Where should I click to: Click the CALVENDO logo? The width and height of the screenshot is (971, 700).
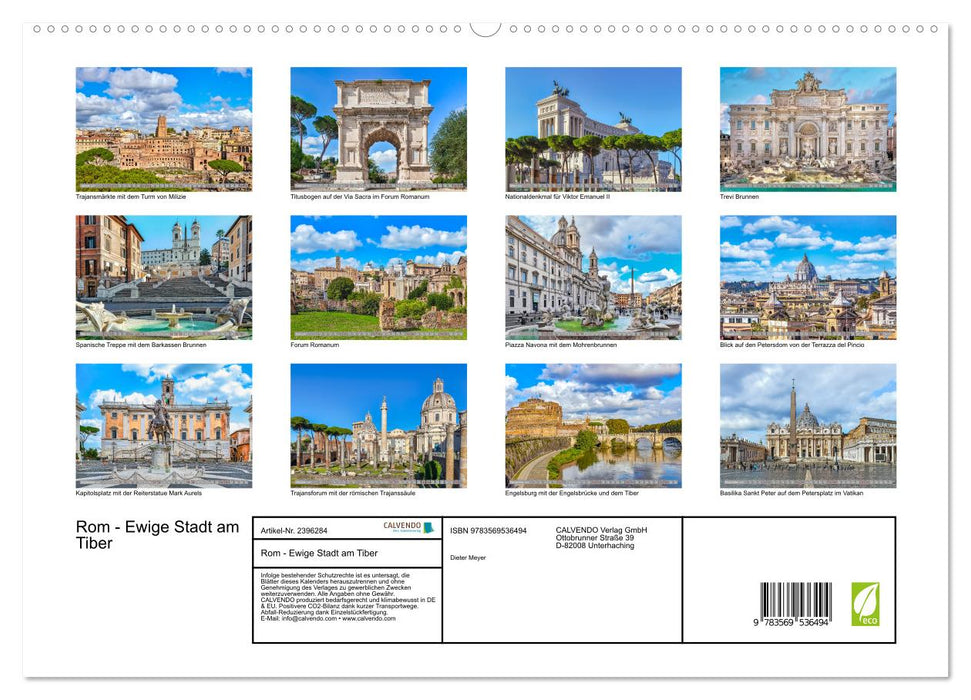pos(409,527)
